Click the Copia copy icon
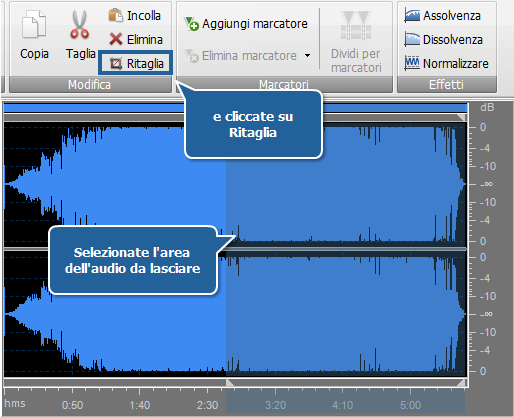This screenshot has width=514, height=417. click(x=34, y=24)
